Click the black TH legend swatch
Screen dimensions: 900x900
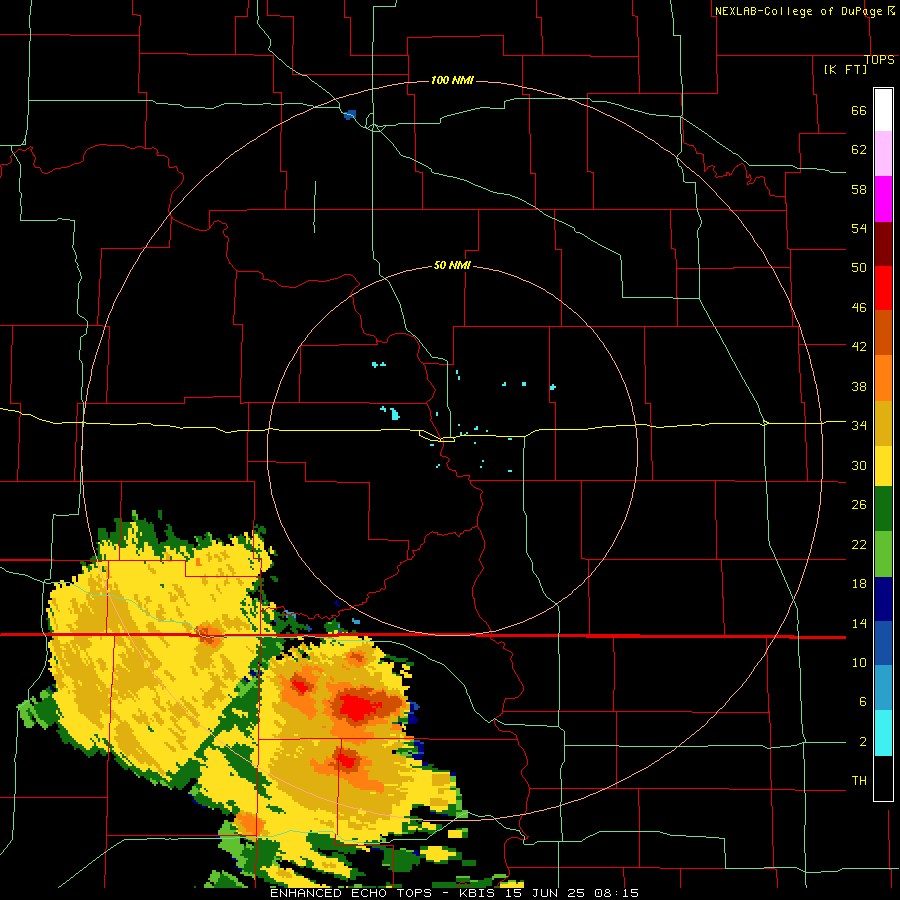[883, 778]
